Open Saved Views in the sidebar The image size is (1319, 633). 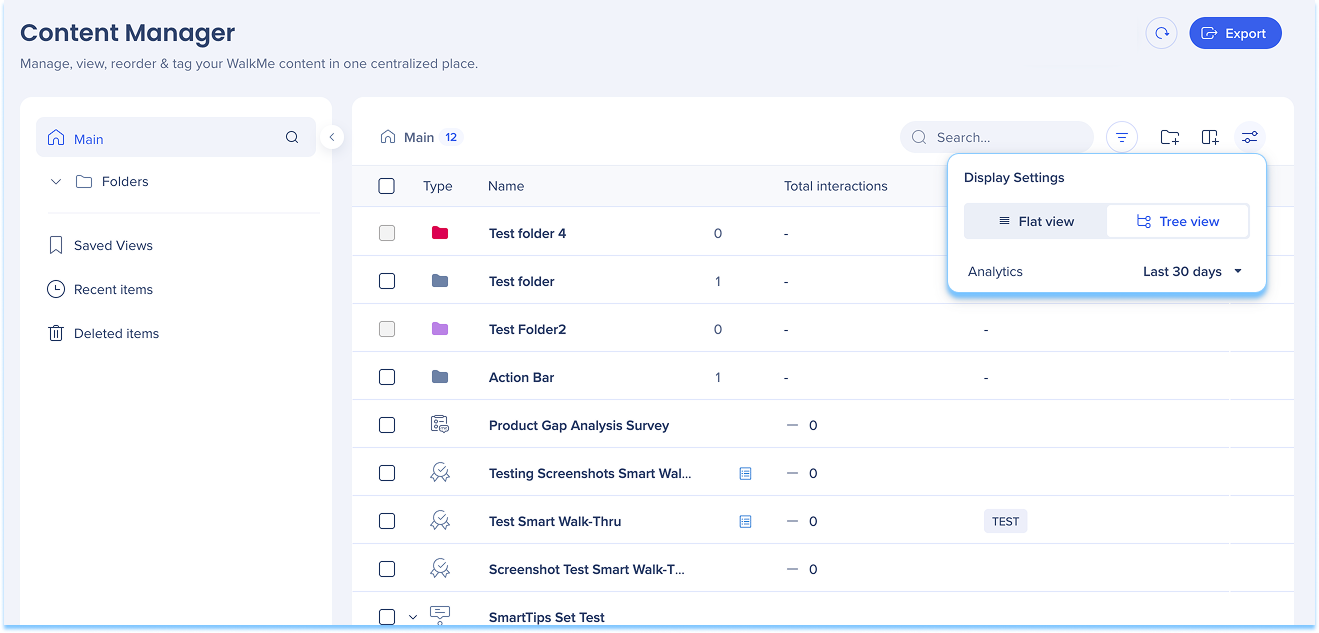(113, 245)
